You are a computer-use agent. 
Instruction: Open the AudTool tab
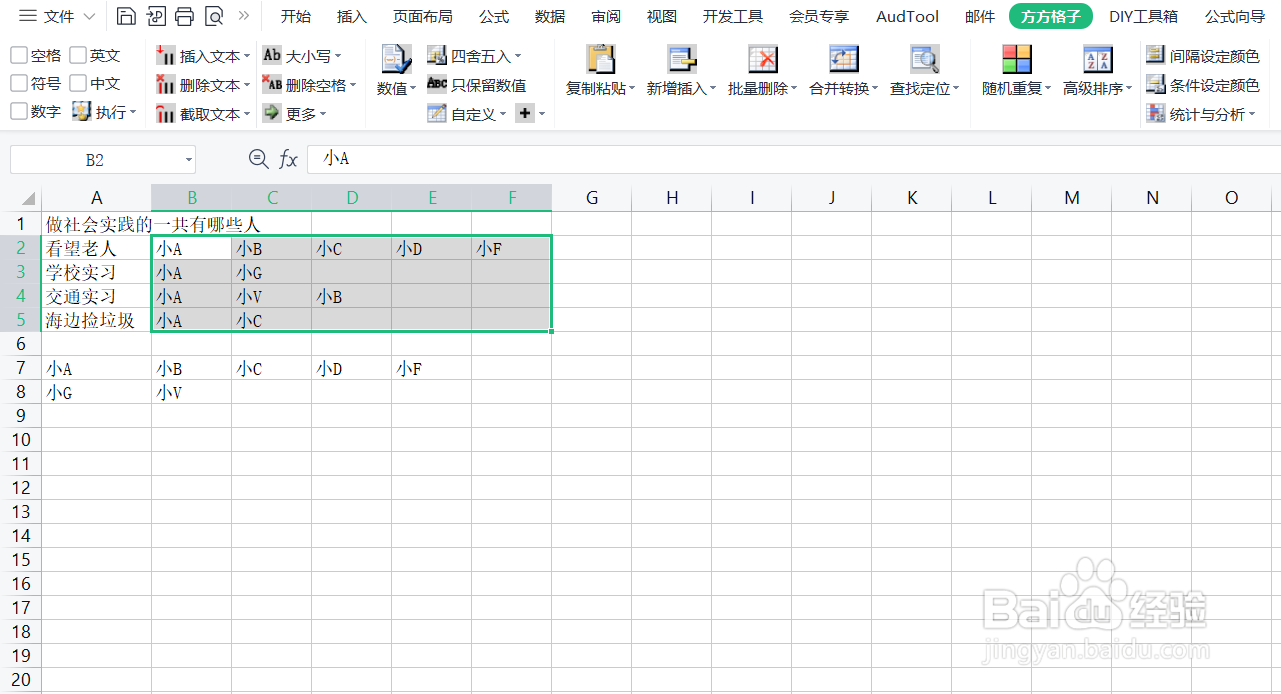click(x=908, y=16)
